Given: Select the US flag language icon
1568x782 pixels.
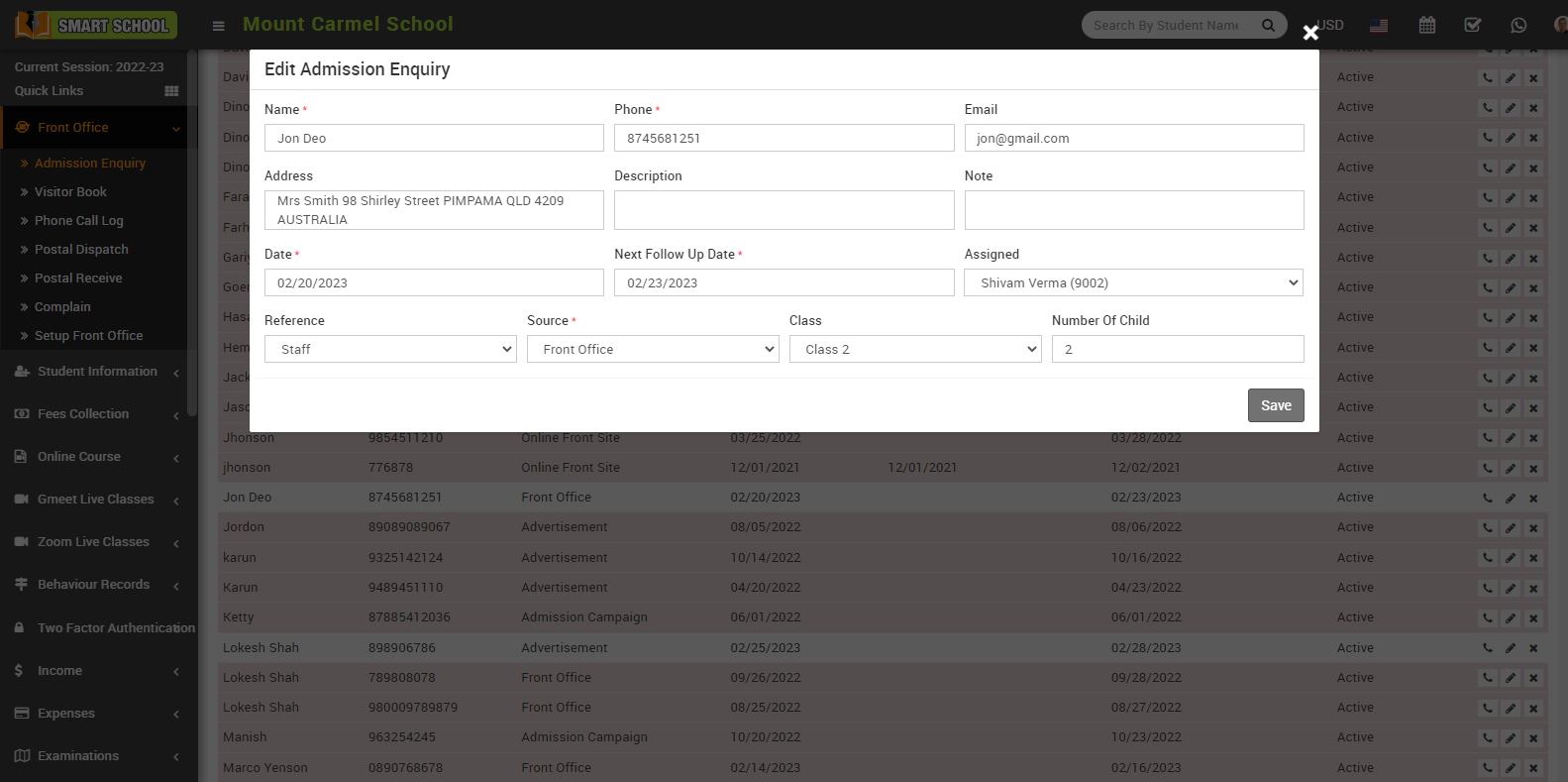Looking at the screenshot, I should [x=1379, y=26].
